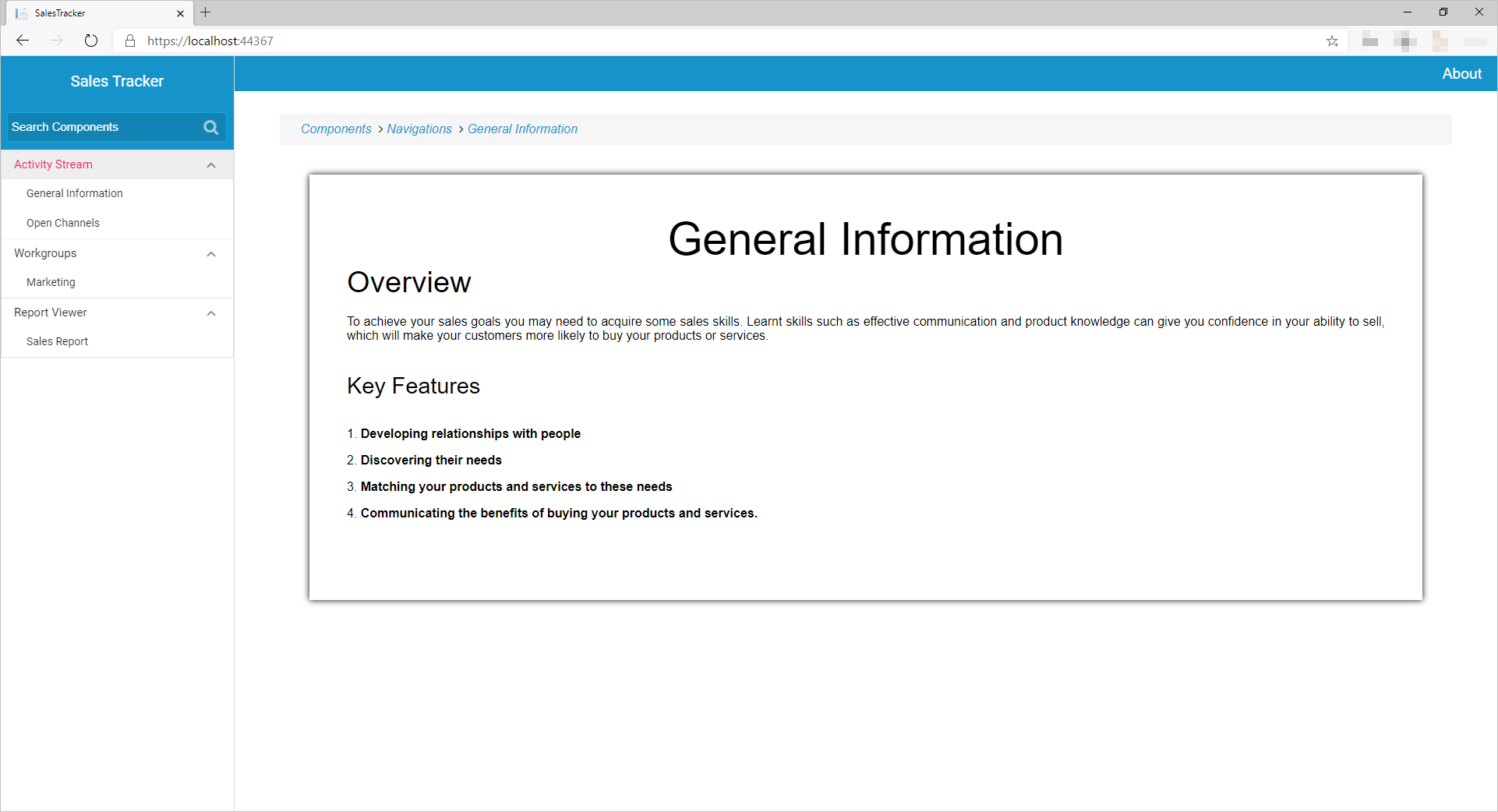Reload the page with refresh icon

click(91, 41)
